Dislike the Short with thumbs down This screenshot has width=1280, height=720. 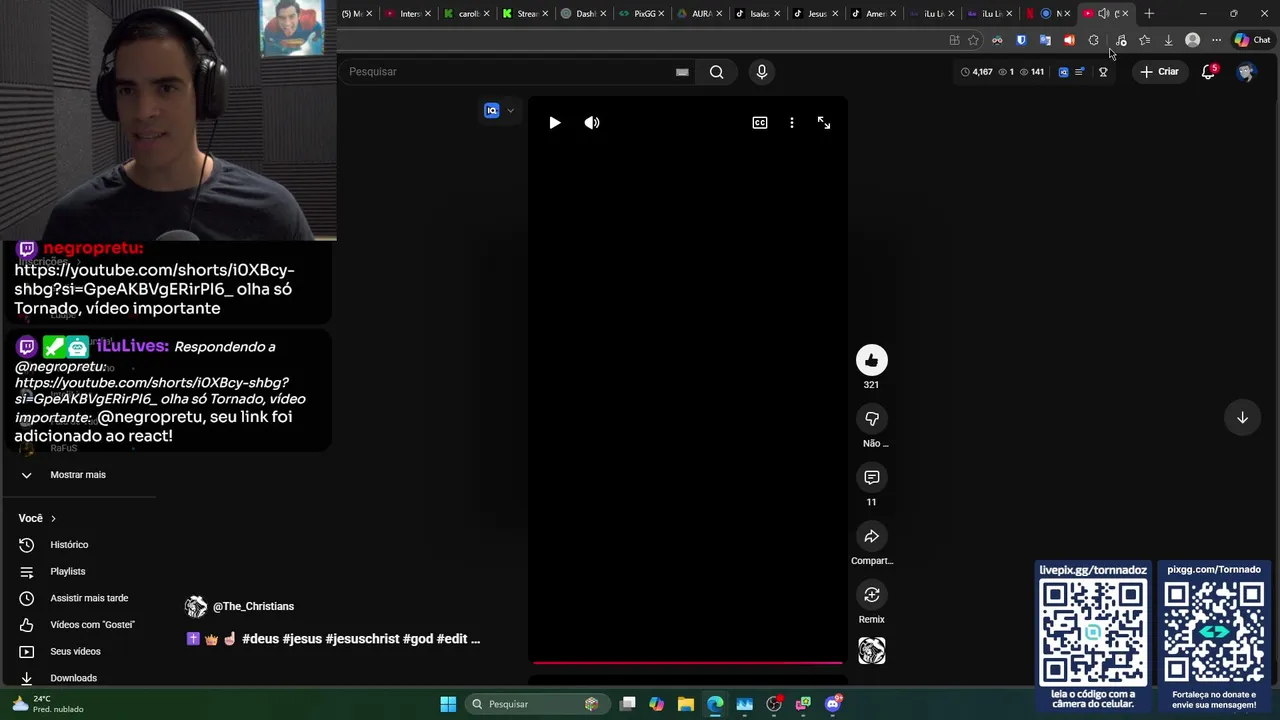pos(871,419)
